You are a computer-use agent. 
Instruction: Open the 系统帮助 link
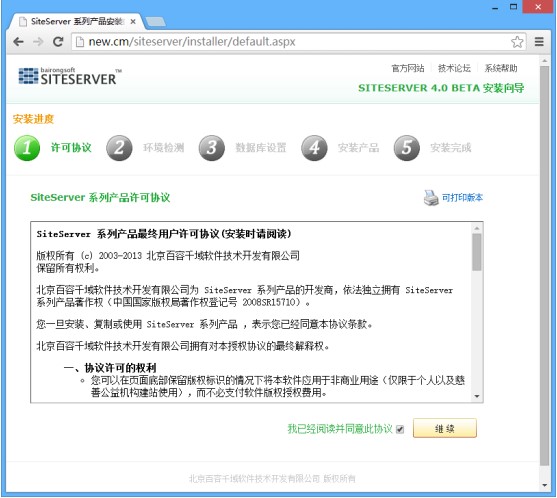[501, 68]
